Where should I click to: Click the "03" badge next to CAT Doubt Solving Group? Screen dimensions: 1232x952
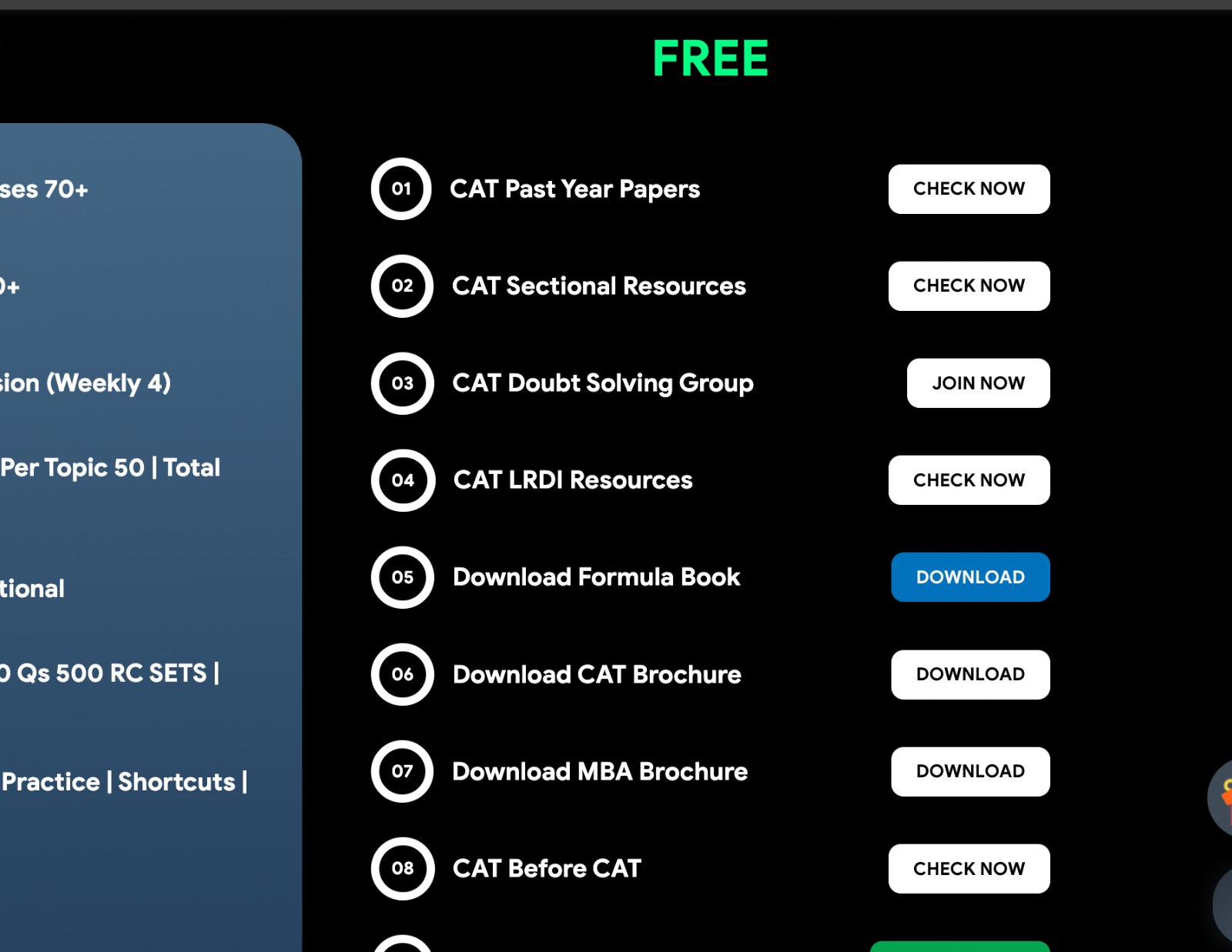(401, 382)
